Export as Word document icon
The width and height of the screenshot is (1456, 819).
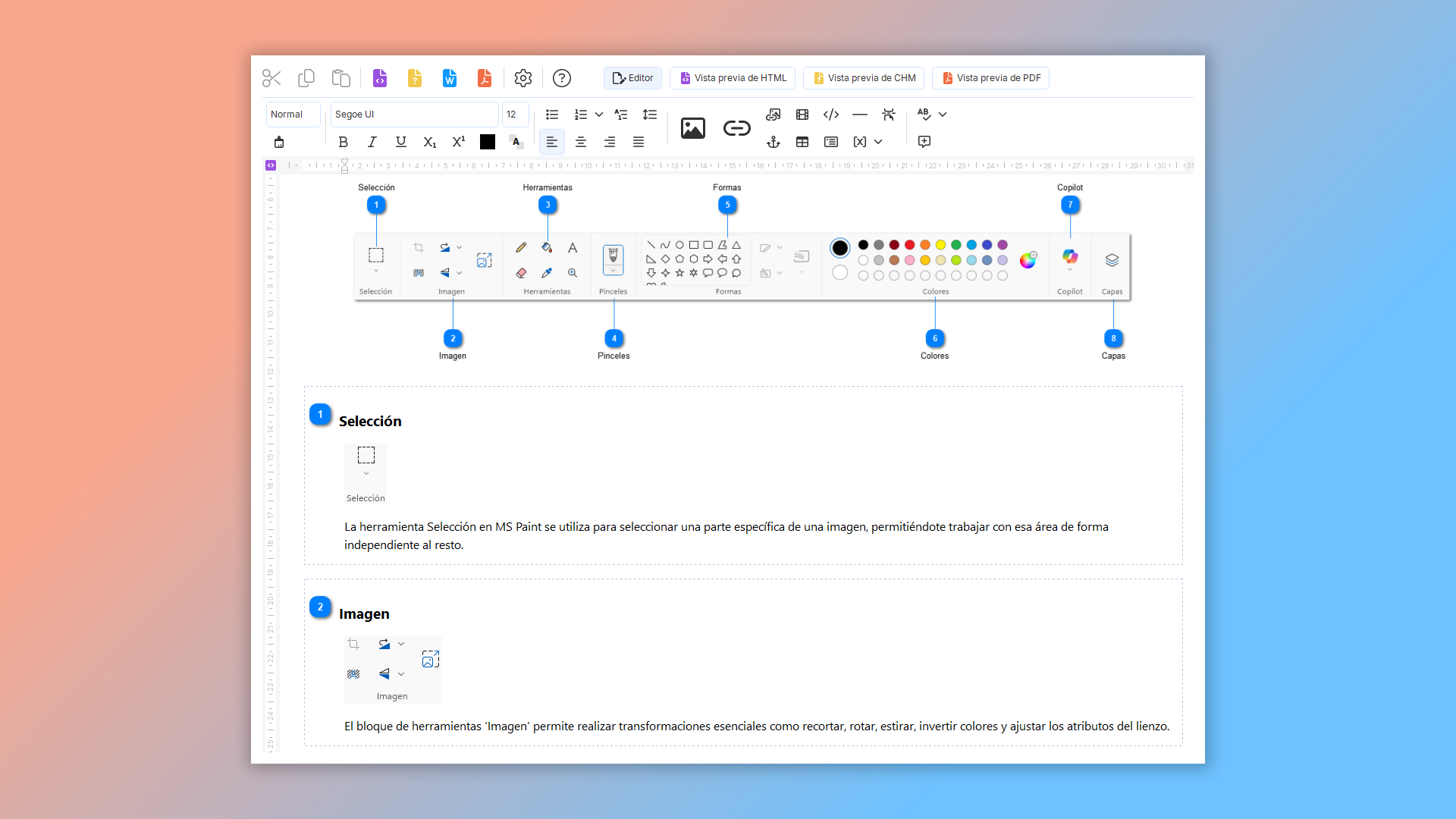pos(450,78)
